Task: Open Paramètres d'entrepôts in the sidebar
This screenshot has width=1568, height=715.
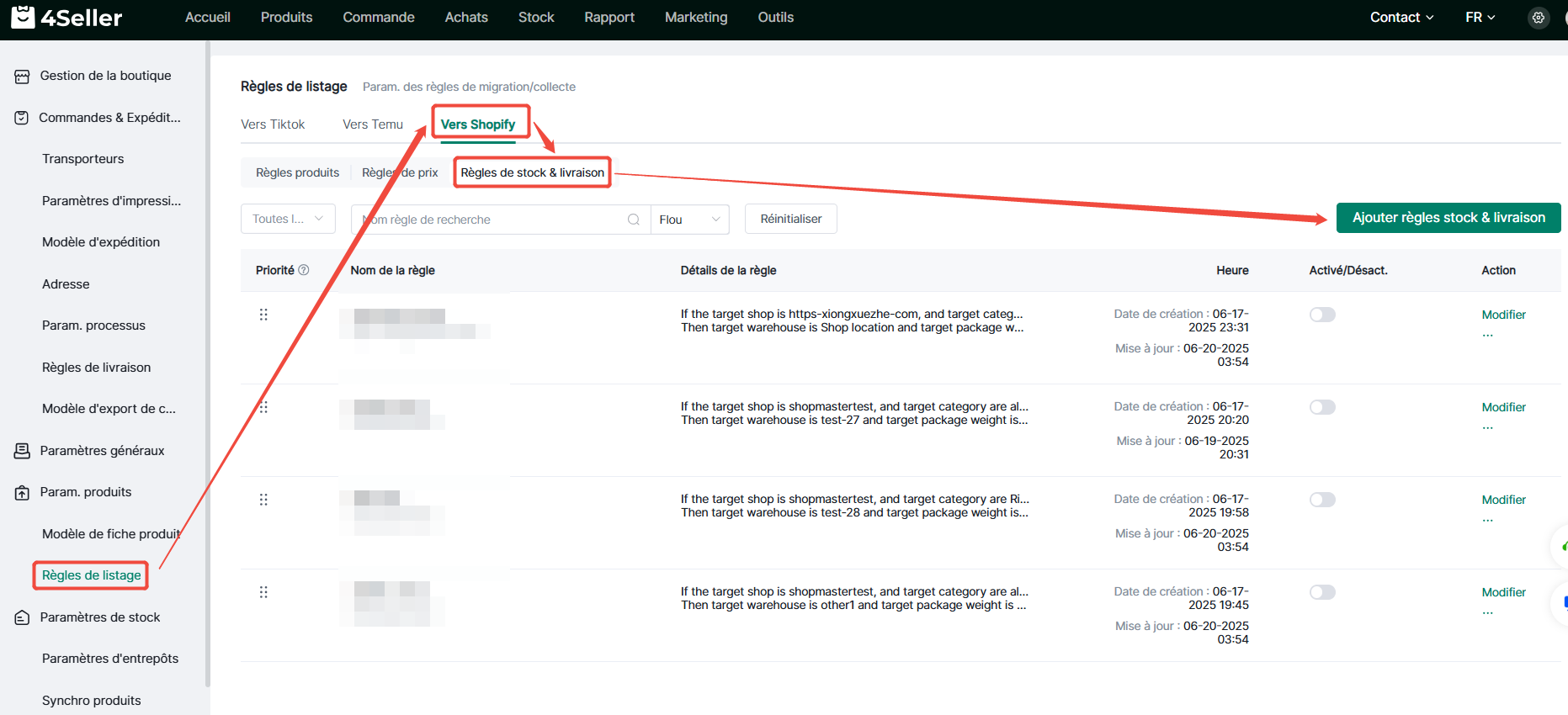Action: click(110, 659)
